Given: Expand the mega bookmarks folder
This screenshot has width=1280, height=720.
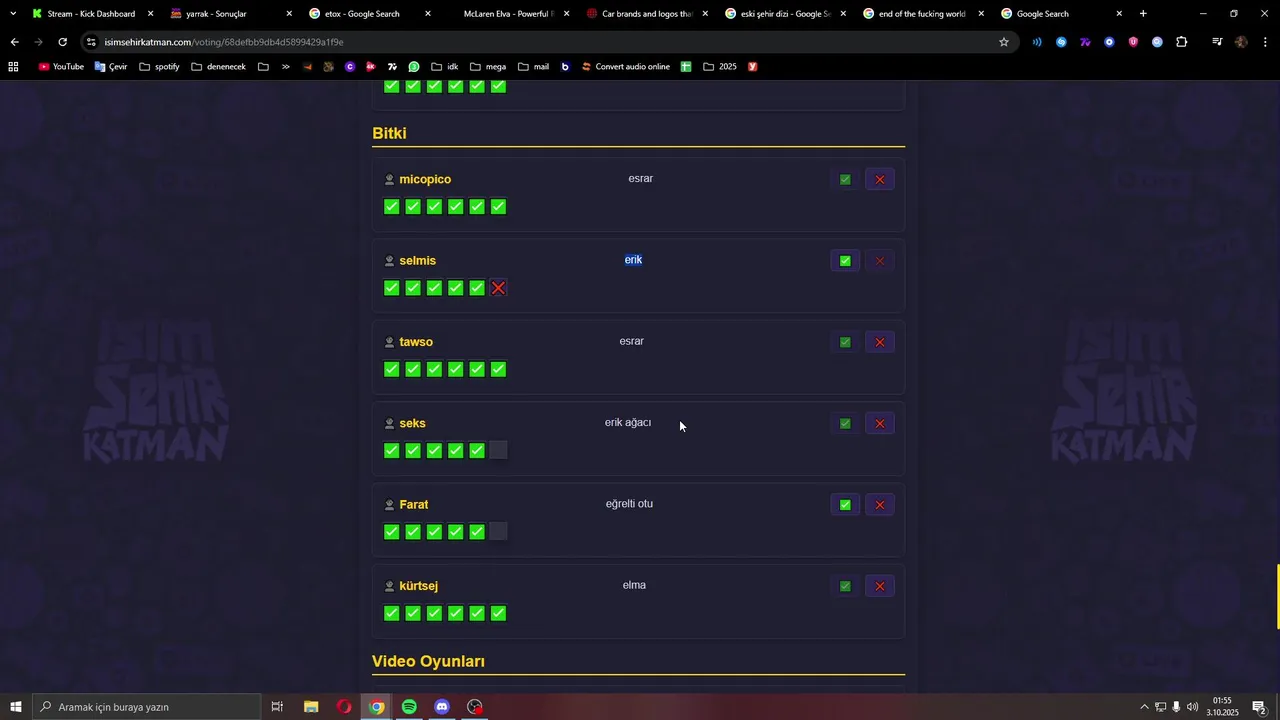Looking at the screenshot, I should [487, 67].
